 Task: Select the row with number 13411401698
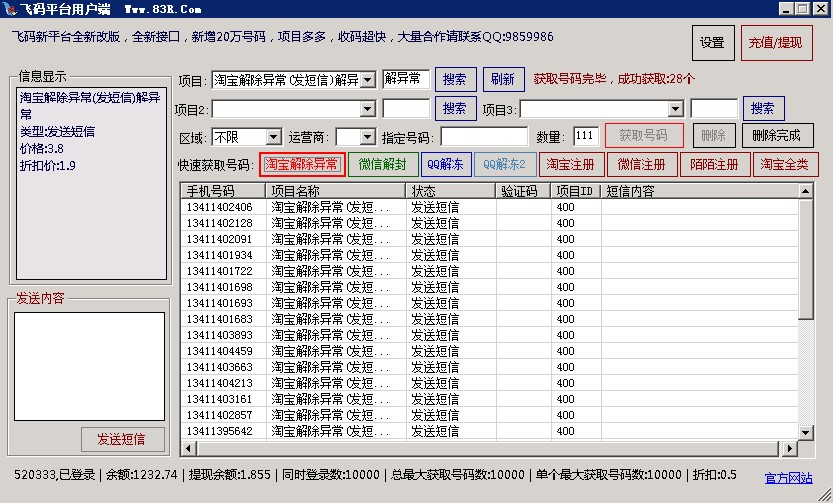tap(489, 287)
